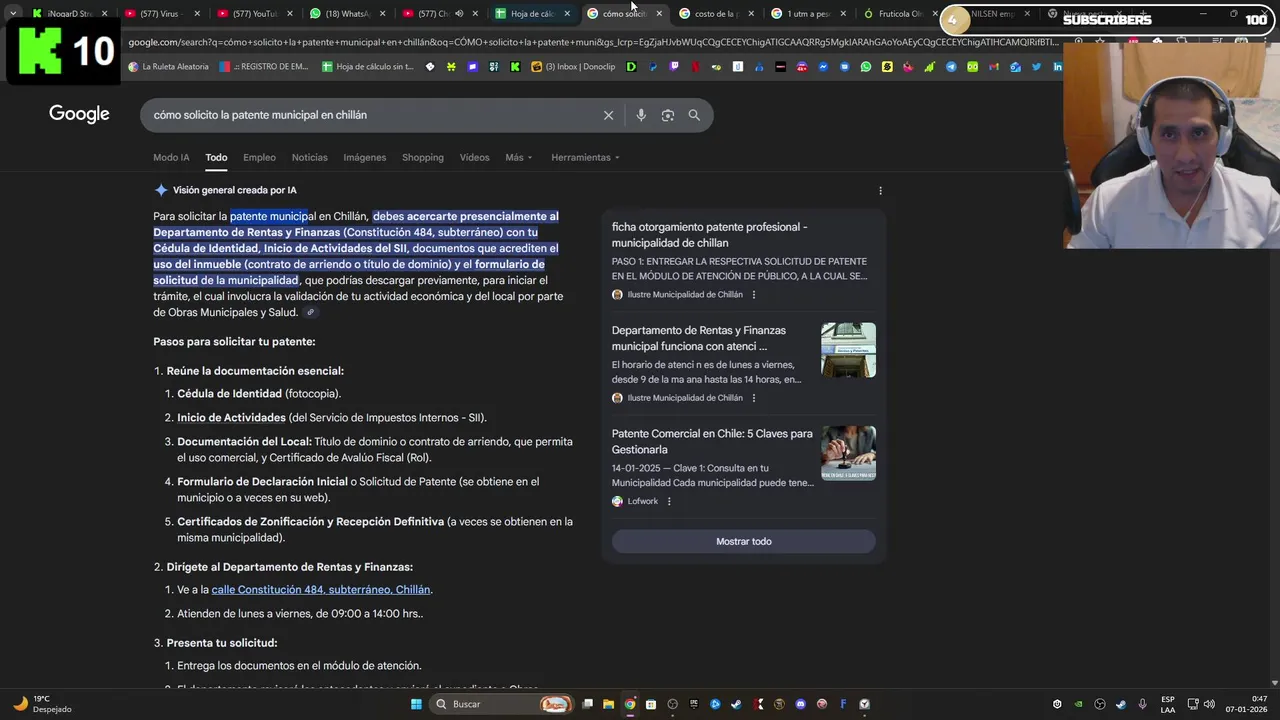The image size is (1280, 720).
Task: Open the Inbox Donoclip bookmark
Action: click(574, 67)
